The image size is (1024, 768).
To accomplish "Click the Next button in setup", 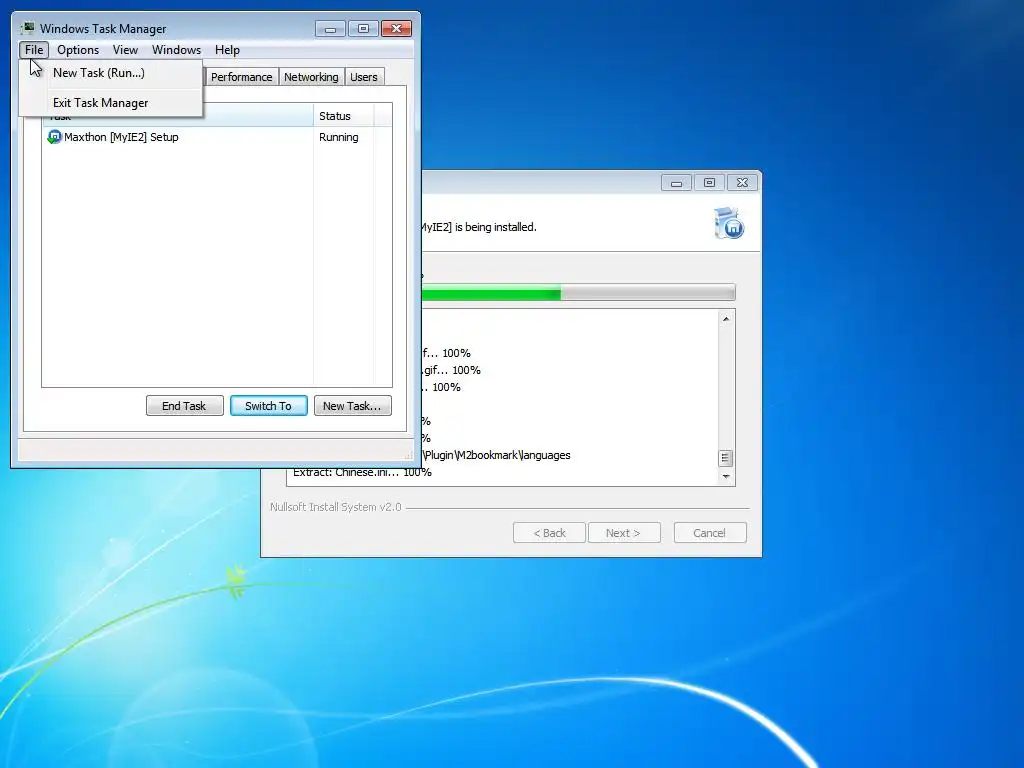I will click(x=624, y=533).
